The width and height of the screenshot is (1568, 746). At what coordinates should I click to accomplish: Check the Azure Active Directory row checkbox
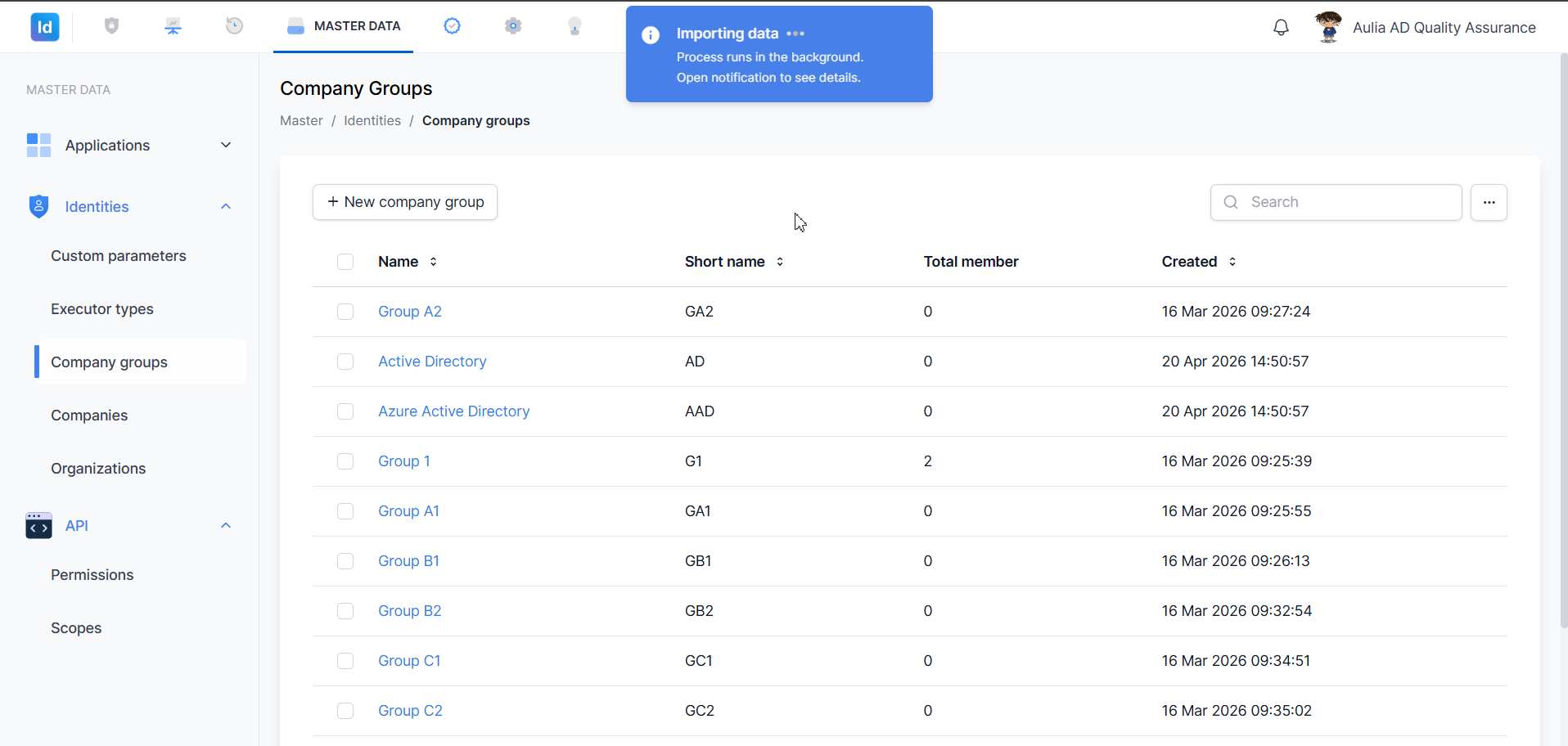click(345, 411)
